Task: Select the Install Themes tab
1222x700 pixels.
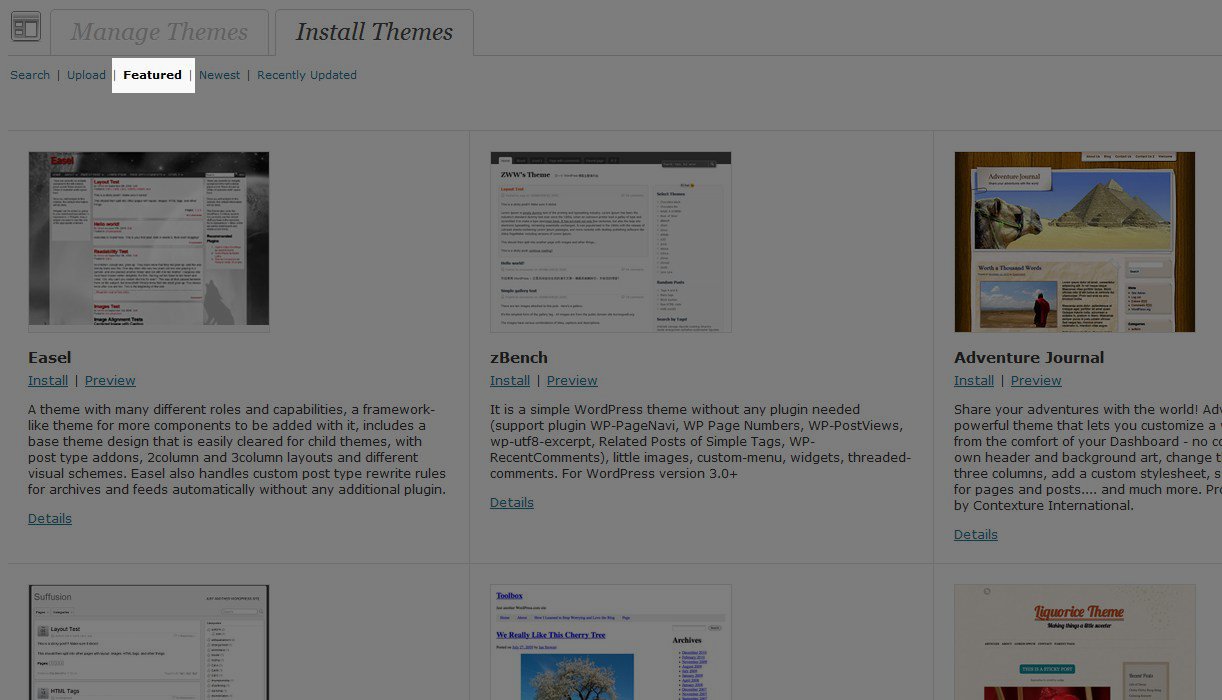Action: [x=374, y=32]
